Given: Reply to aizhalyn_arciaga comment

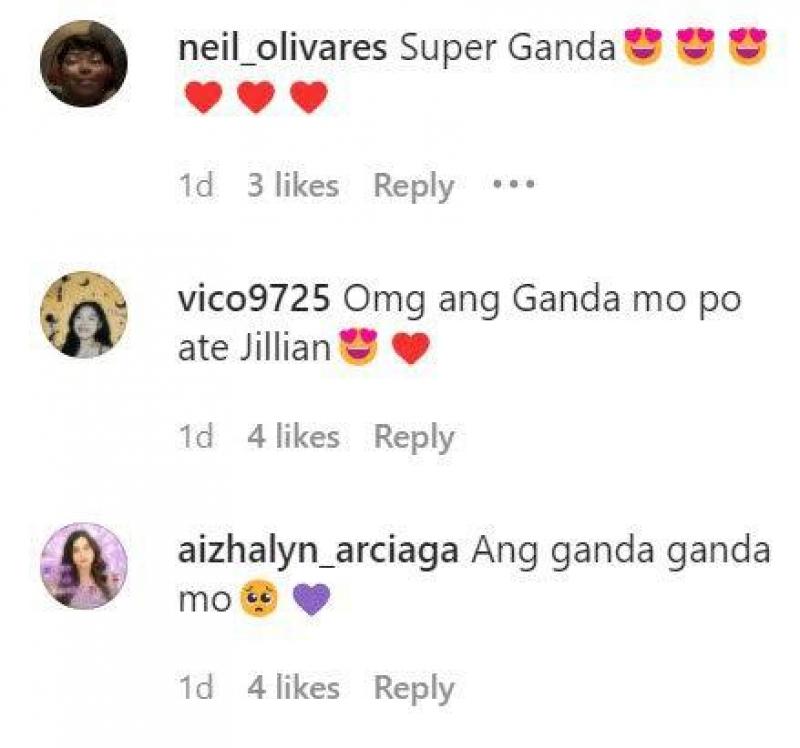Looking at the screenshot, I should pyautogui.click(x=414, y=688).
